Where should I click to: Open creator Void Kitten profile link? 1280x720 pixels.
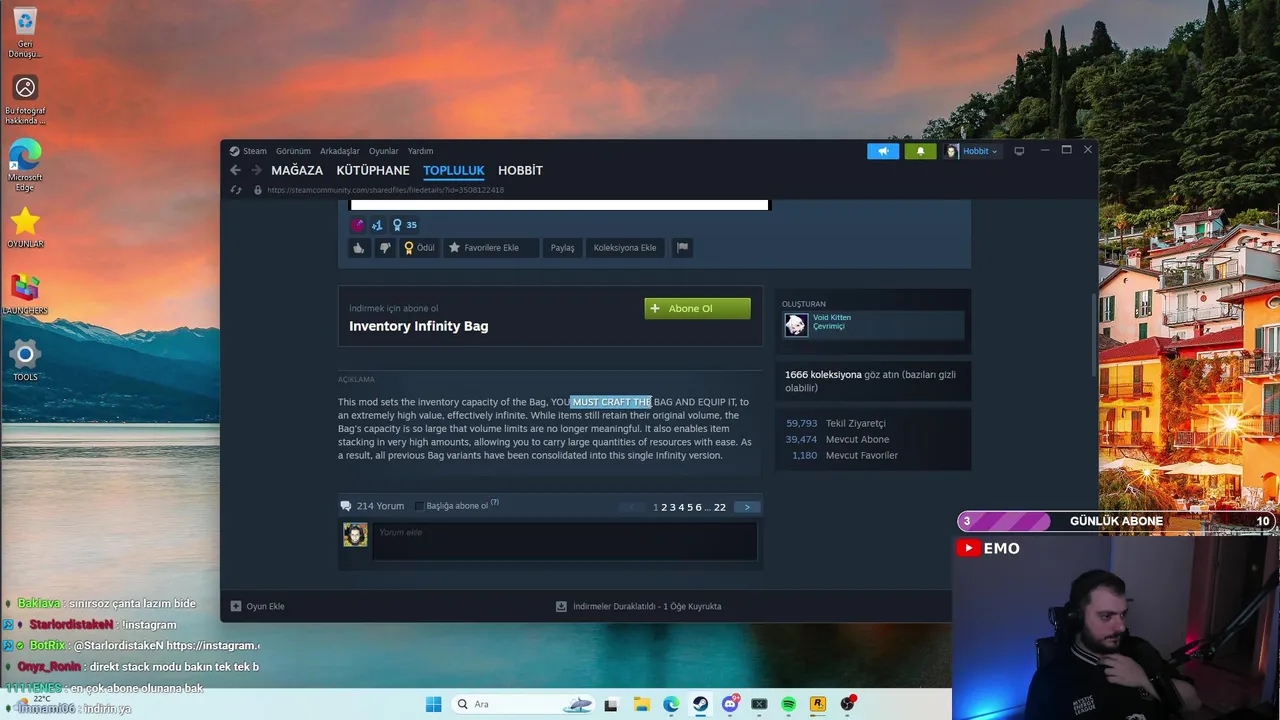pyautogui.click(x=832, y=318)
